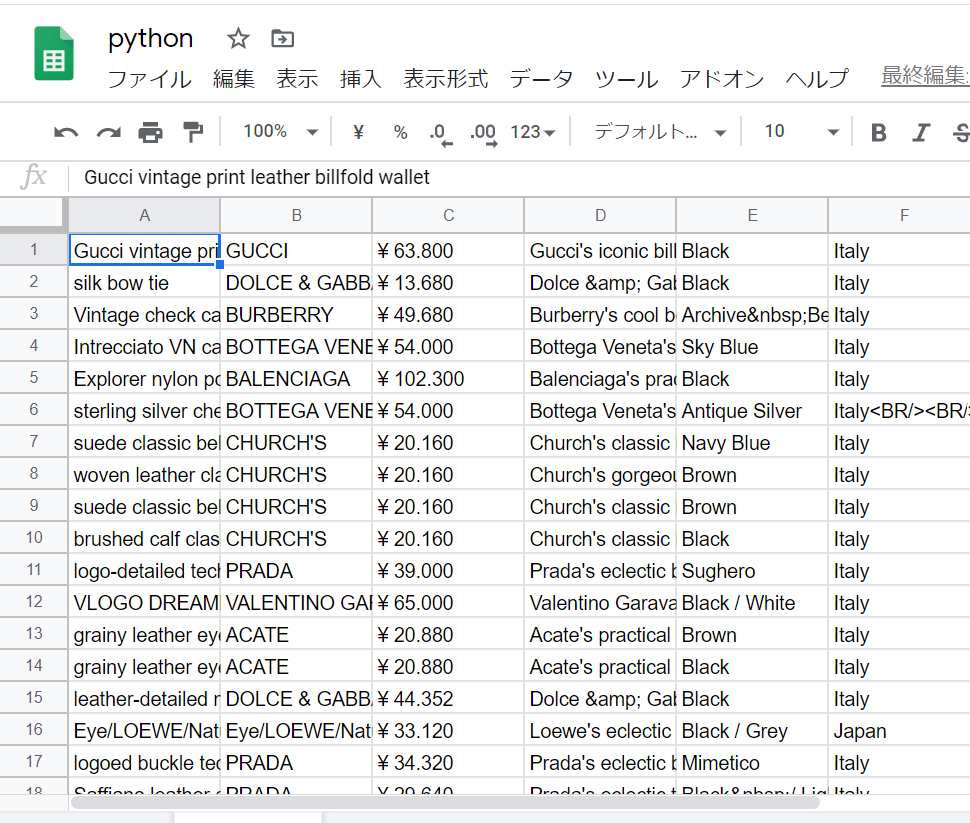Select the 'Sky Blue' cell
Screen dimensions: 970x823
pos(752,347)
